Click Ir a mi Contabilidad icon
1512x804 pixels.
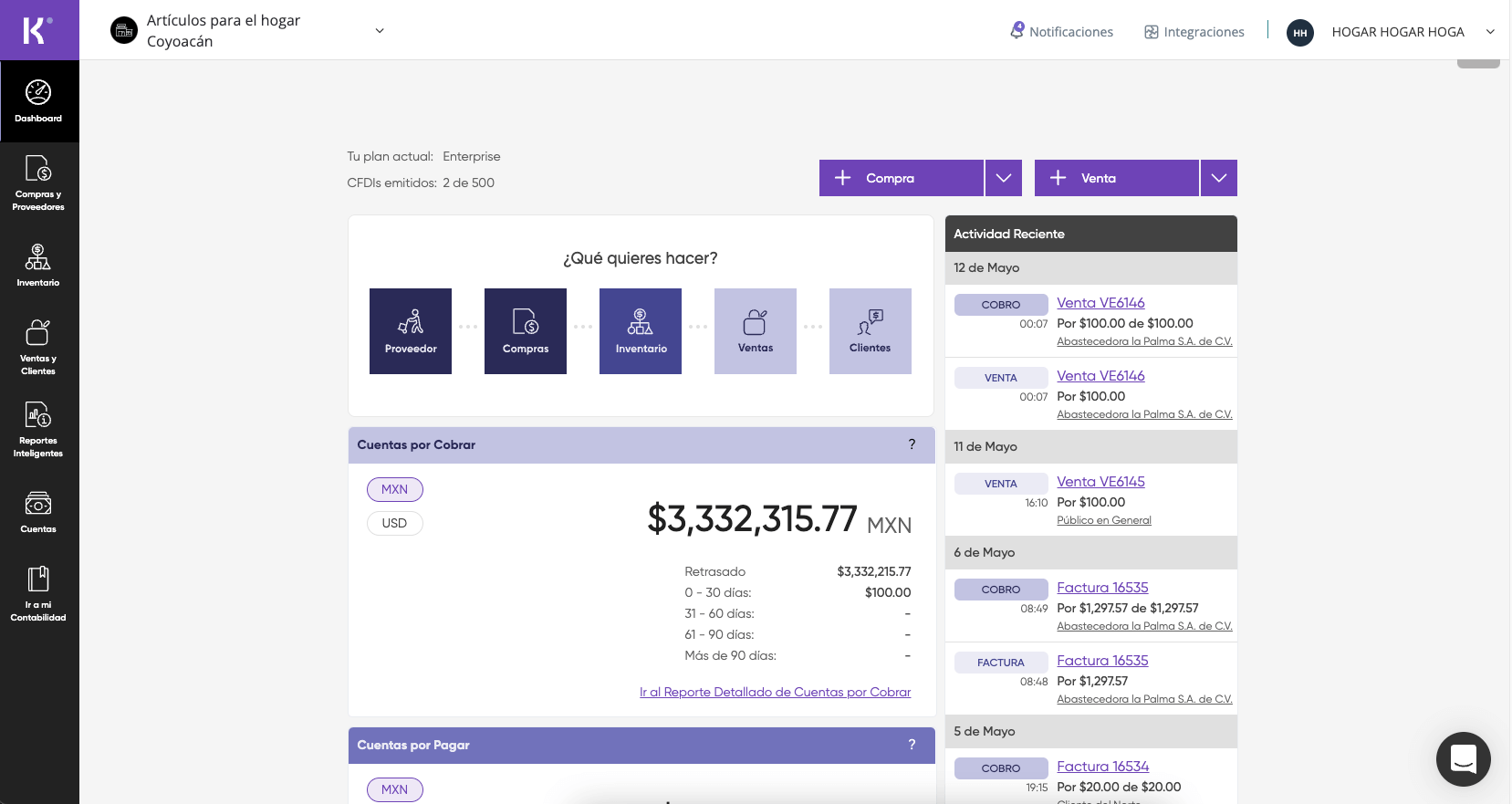(38, 580)
